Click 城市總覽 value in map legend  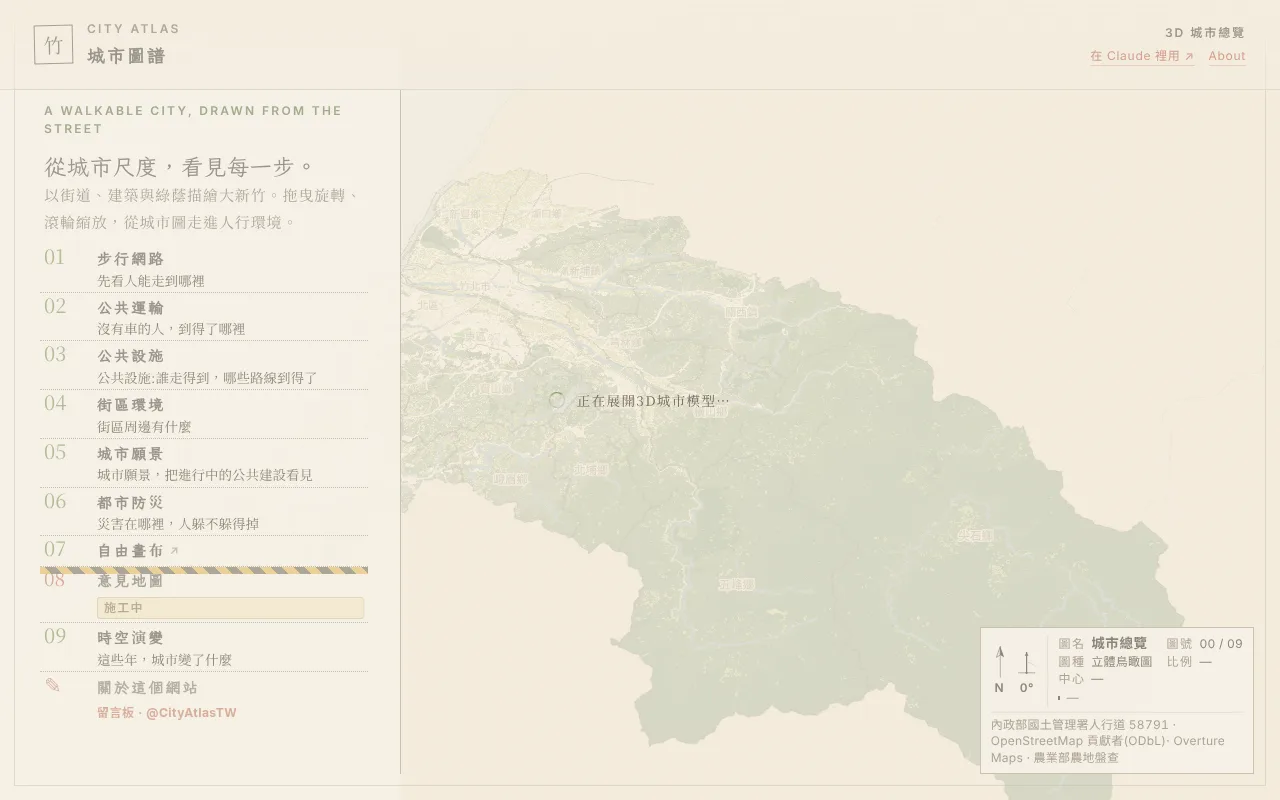pos(1119,643)
